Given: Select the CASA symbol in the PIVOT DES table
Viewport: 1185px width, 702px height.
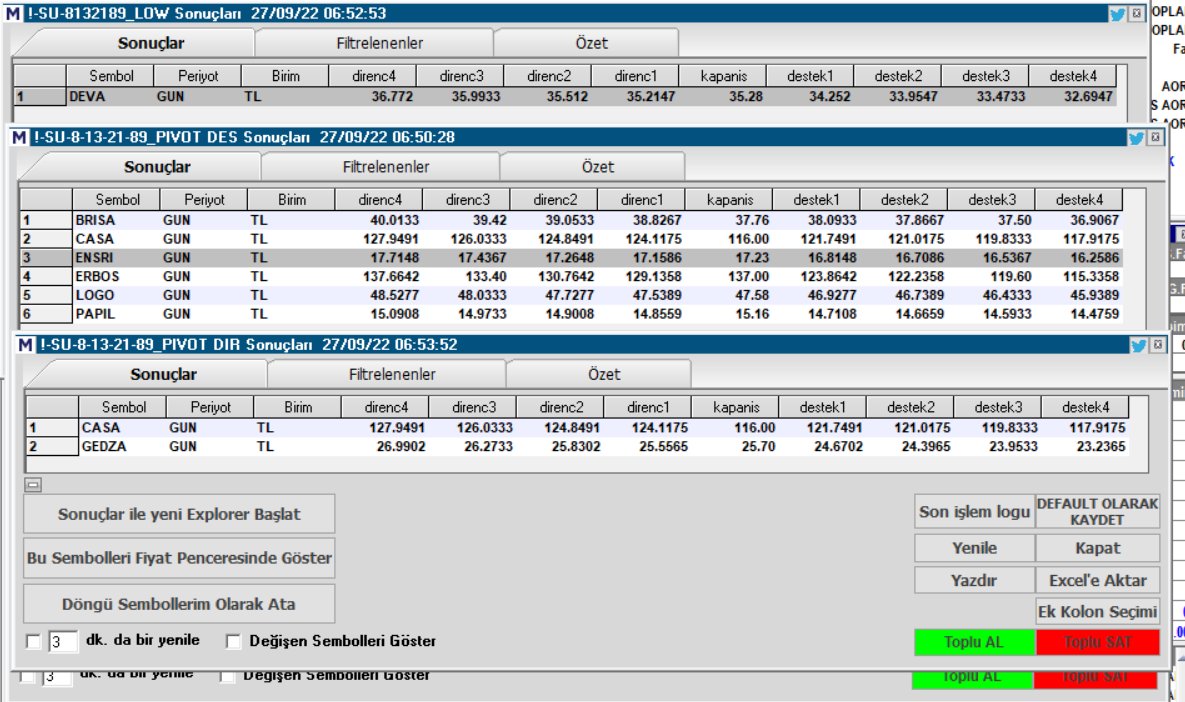Looking at the screenshot, I should 94,239.
